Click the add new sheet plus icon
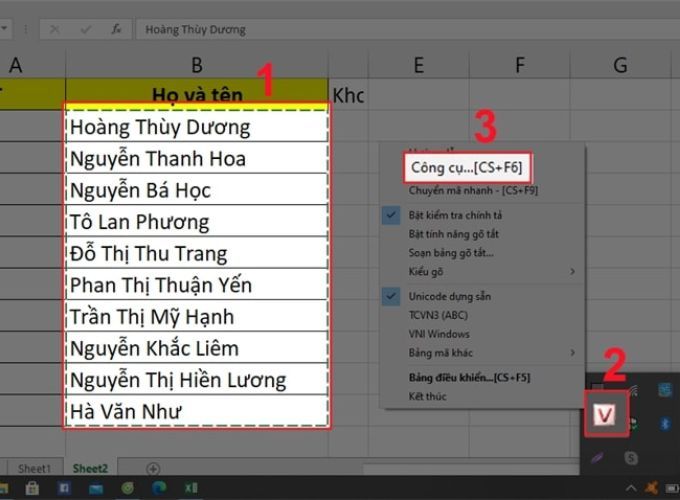 pos(153,468)
